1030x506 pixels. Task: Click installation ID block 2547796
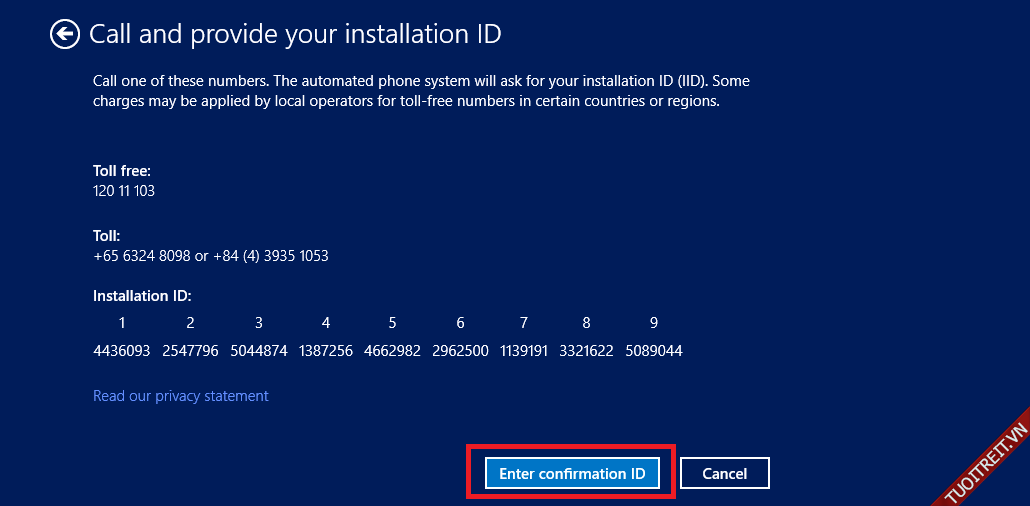point(190,351)
